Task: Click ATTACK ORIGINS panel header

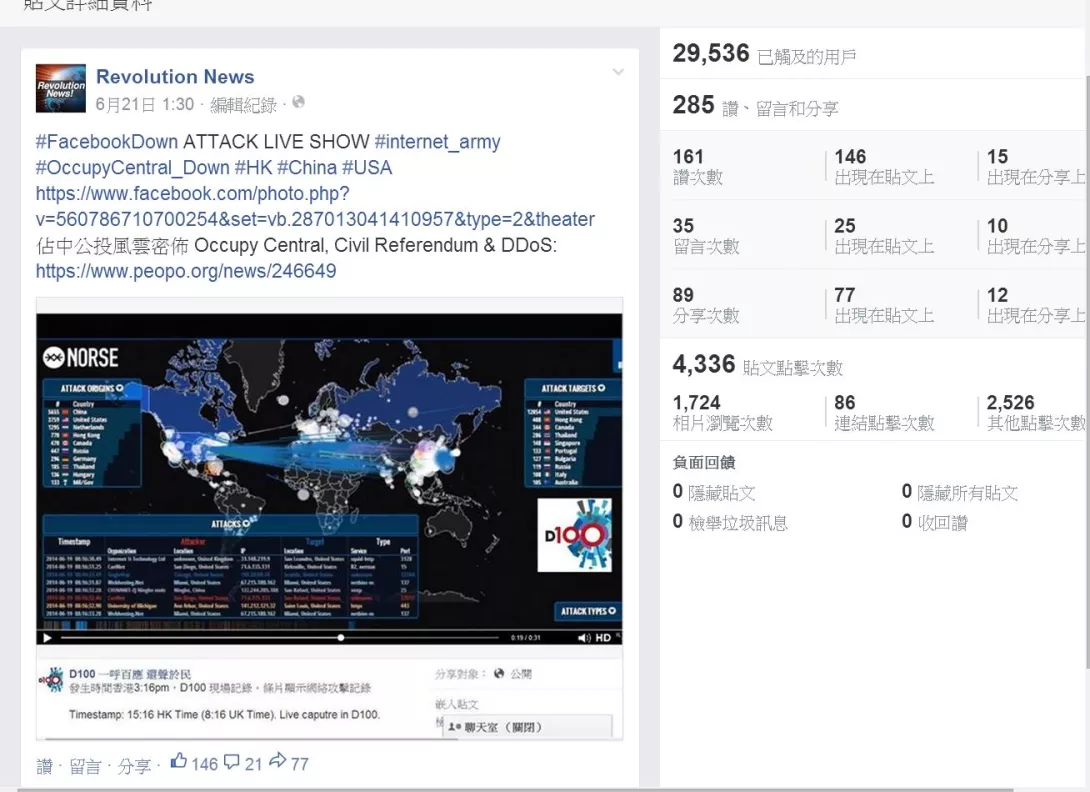Action: pyautogui.click(x=92, y=388)
